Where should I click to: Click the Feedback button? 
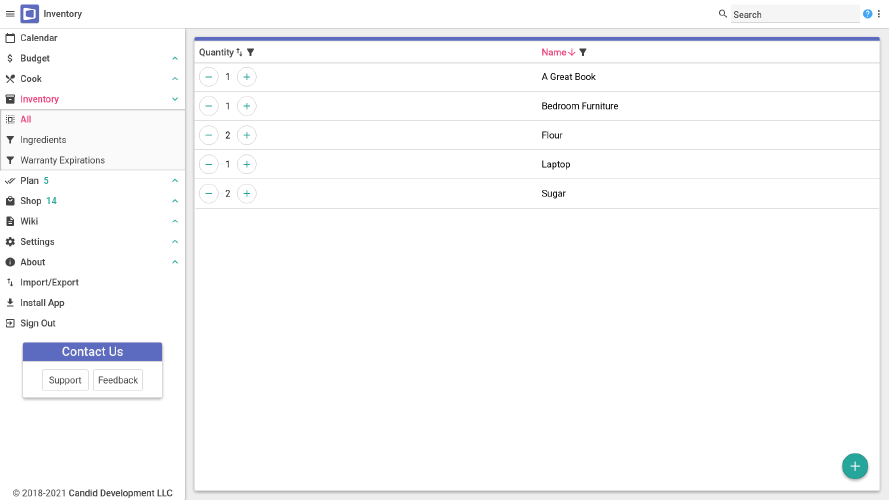(x=118, y=380)
